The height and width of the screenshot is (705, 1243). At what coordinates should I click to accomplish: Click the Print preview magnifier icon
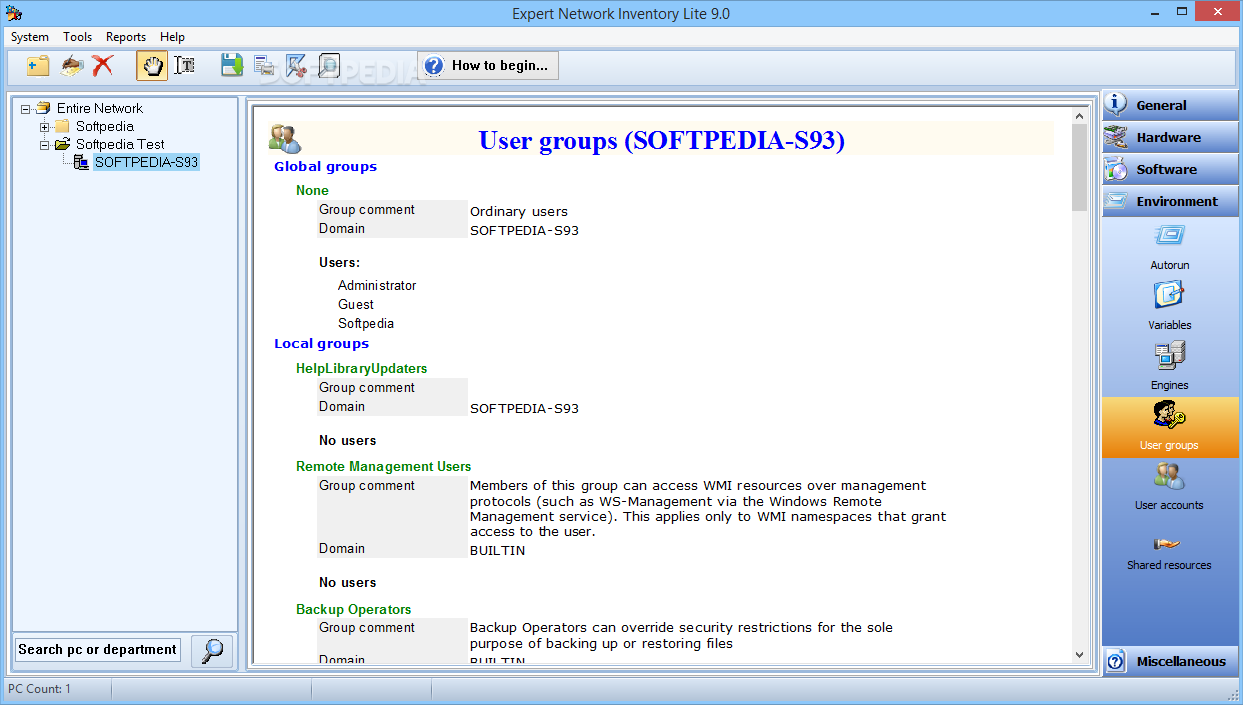pos(328,66)
